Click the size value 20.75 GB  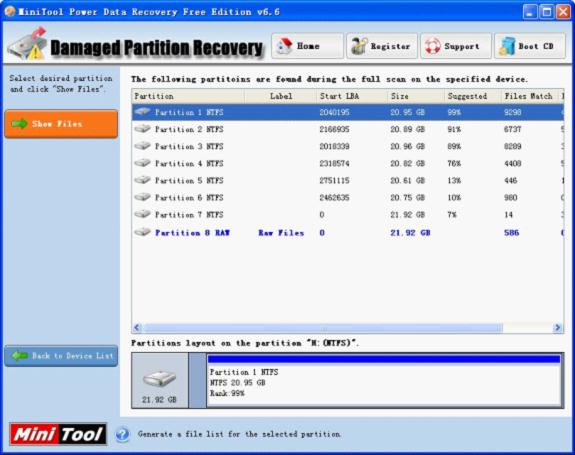(407, 198)
